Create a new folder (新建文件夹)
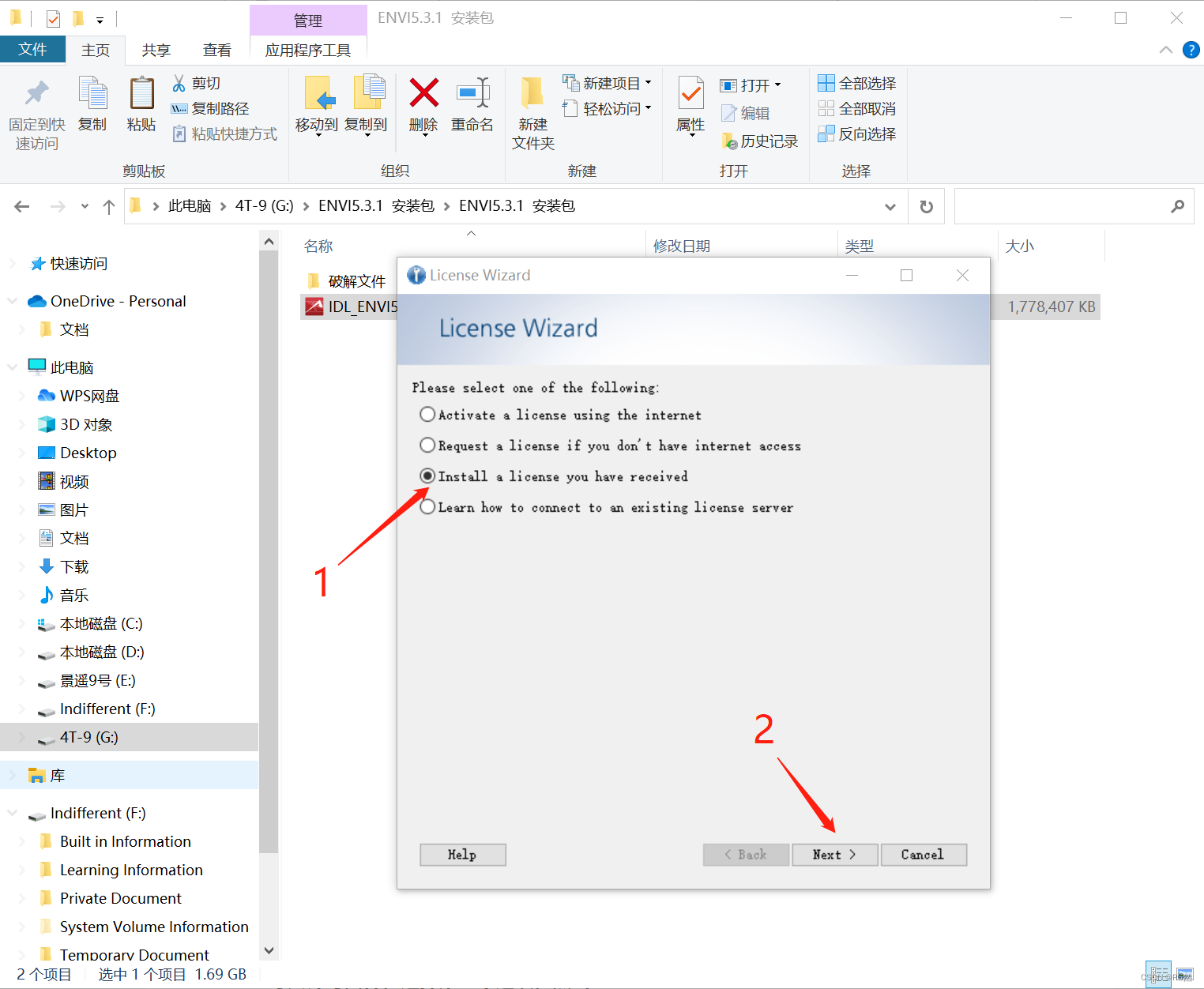Screen dimensions: 1204x989 coord(533,114)
